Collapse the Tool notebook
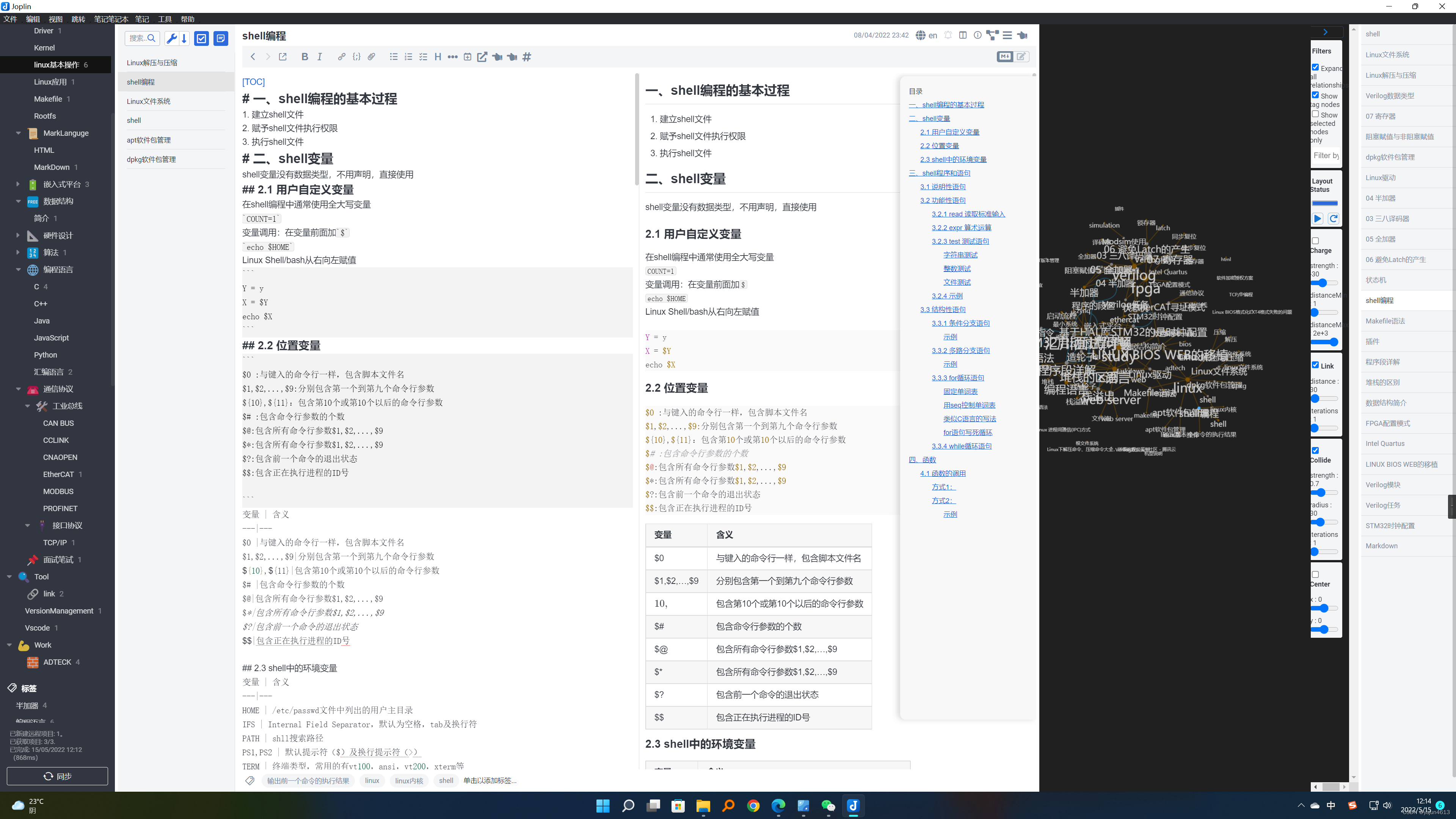Viewport: 1456px width, 819px height. [x=9, y=576]
